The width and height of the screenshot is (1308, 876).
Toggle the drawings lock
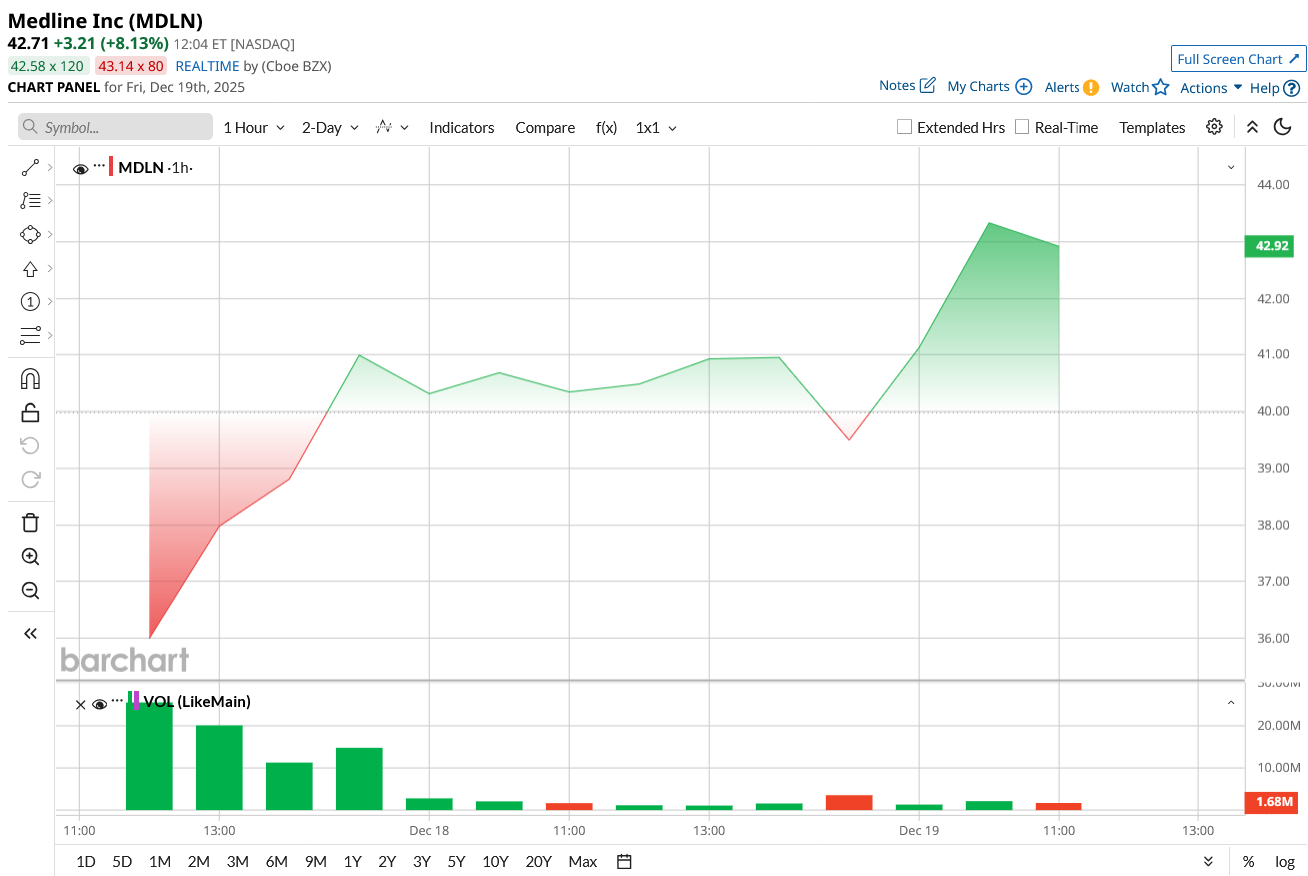[x=30, y=412]
